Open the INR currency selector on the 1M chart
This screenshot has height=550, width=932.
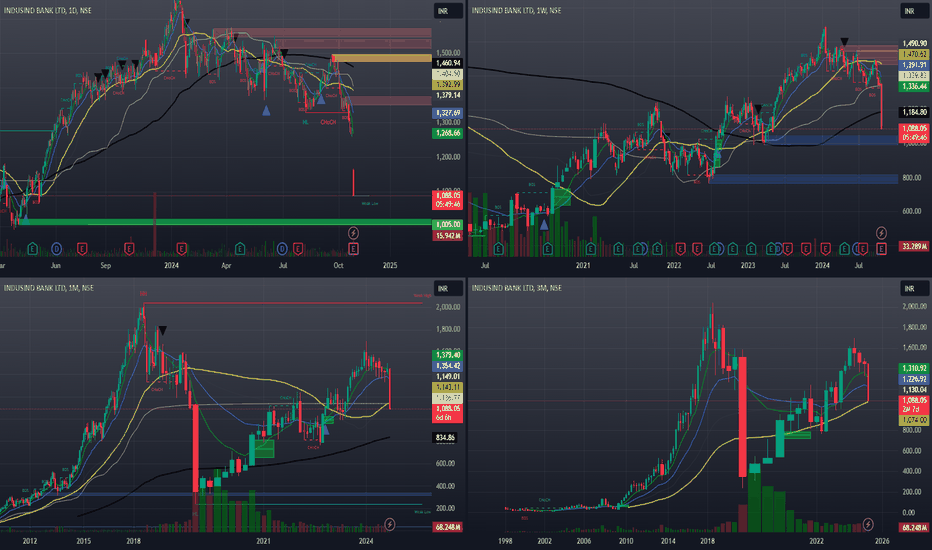[447, 288]
